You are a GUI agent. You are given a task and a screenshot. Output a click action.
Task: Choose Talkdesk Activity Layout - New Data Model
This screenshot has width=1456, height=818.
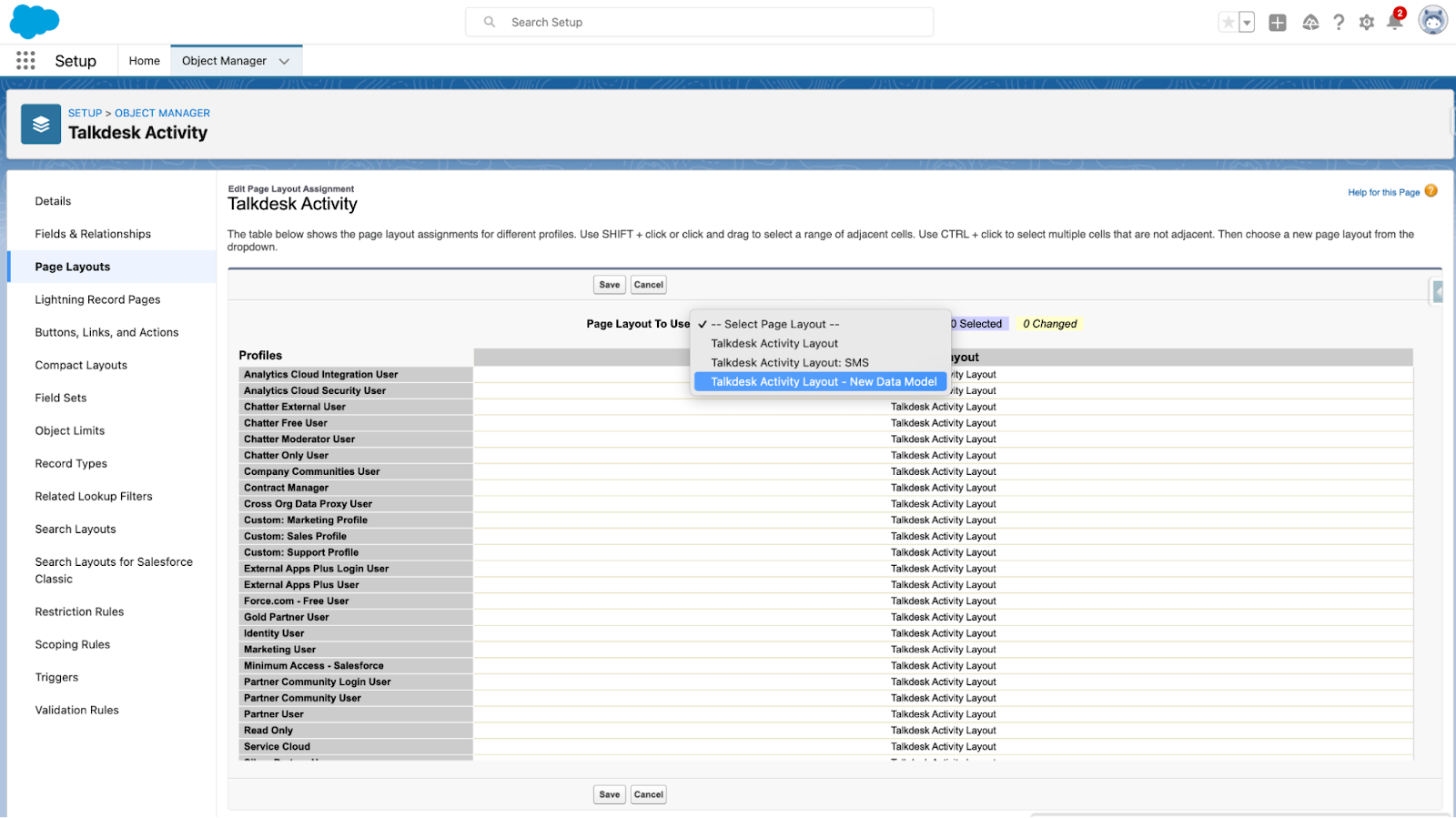point(823,382)
